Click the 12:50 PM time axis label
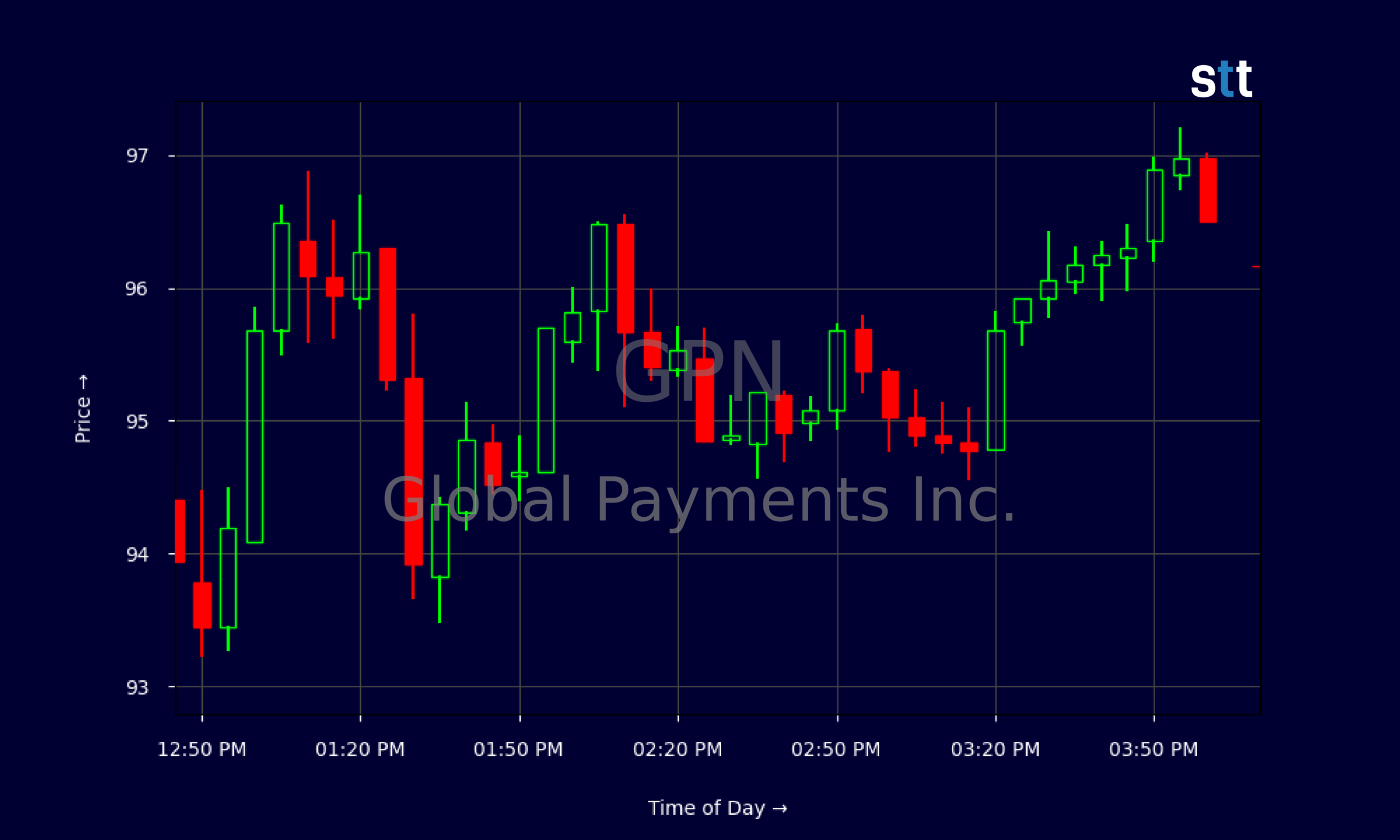1400x840 pixels. coord(202,749)
